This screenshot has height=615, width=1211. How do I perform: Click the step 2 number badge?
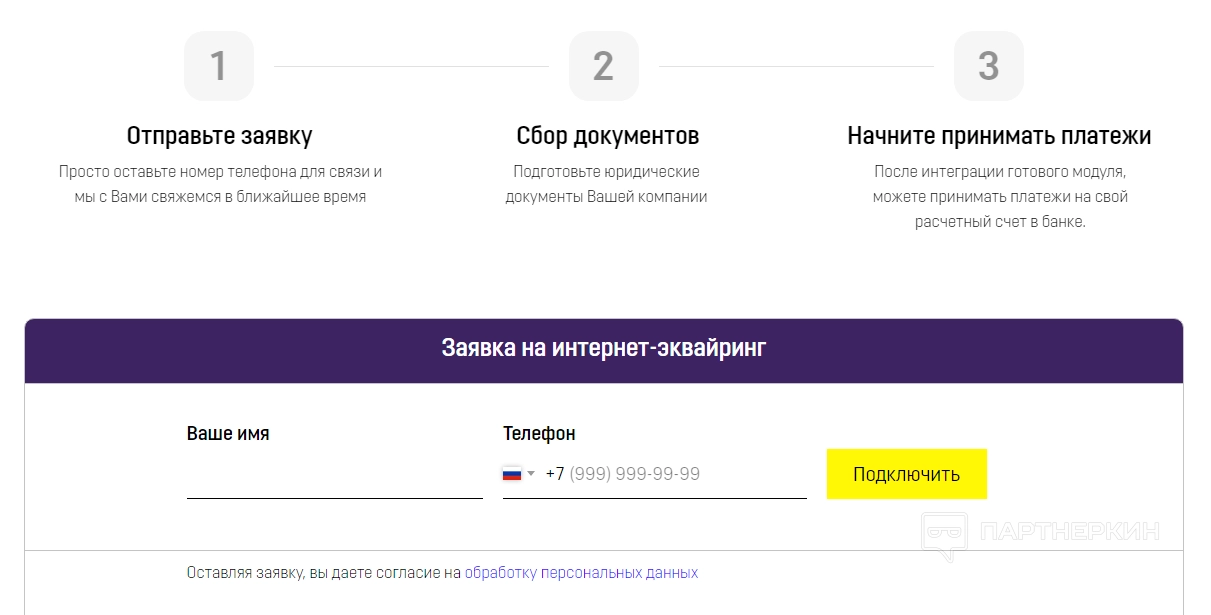[603, 66]
